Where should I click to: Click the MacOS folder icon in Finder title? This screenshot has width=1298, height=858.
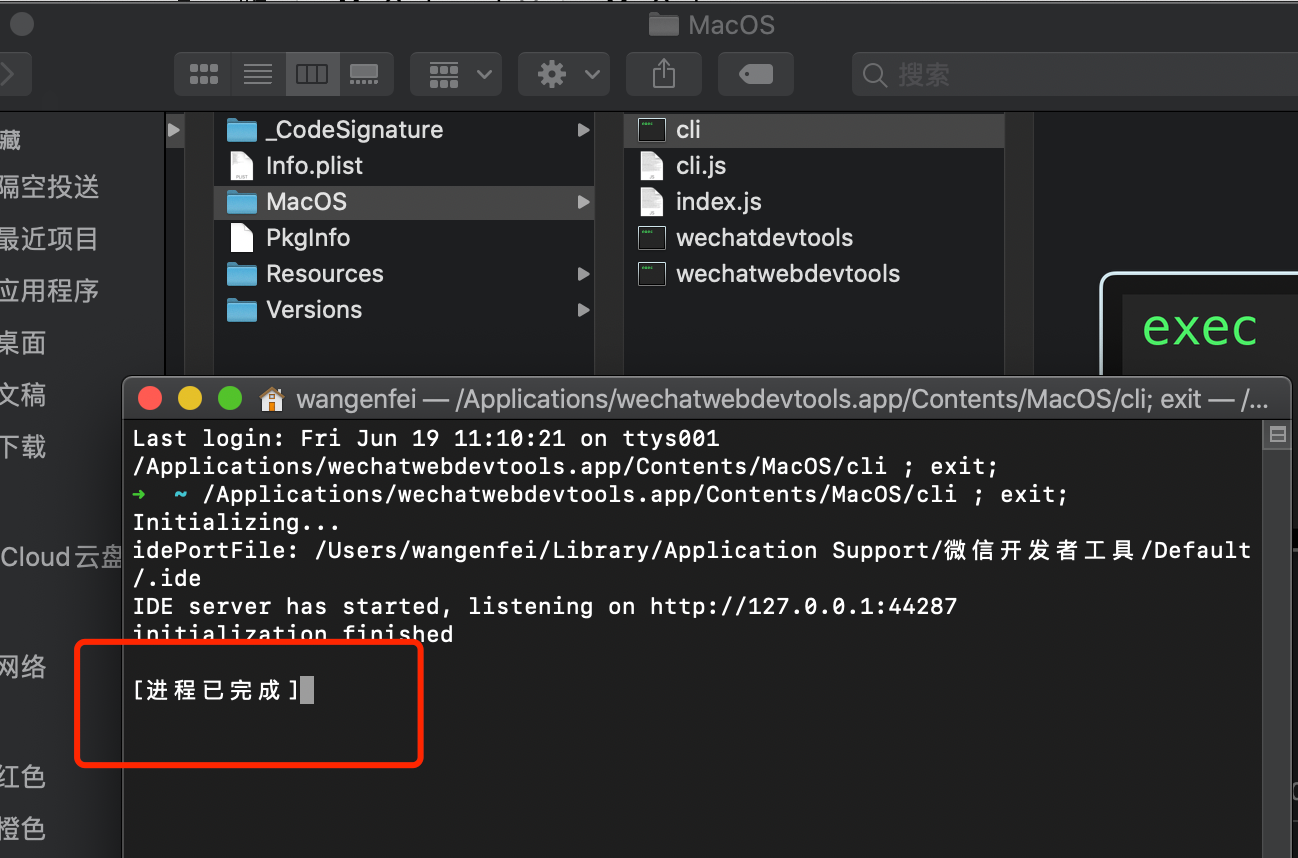(664, 24)
